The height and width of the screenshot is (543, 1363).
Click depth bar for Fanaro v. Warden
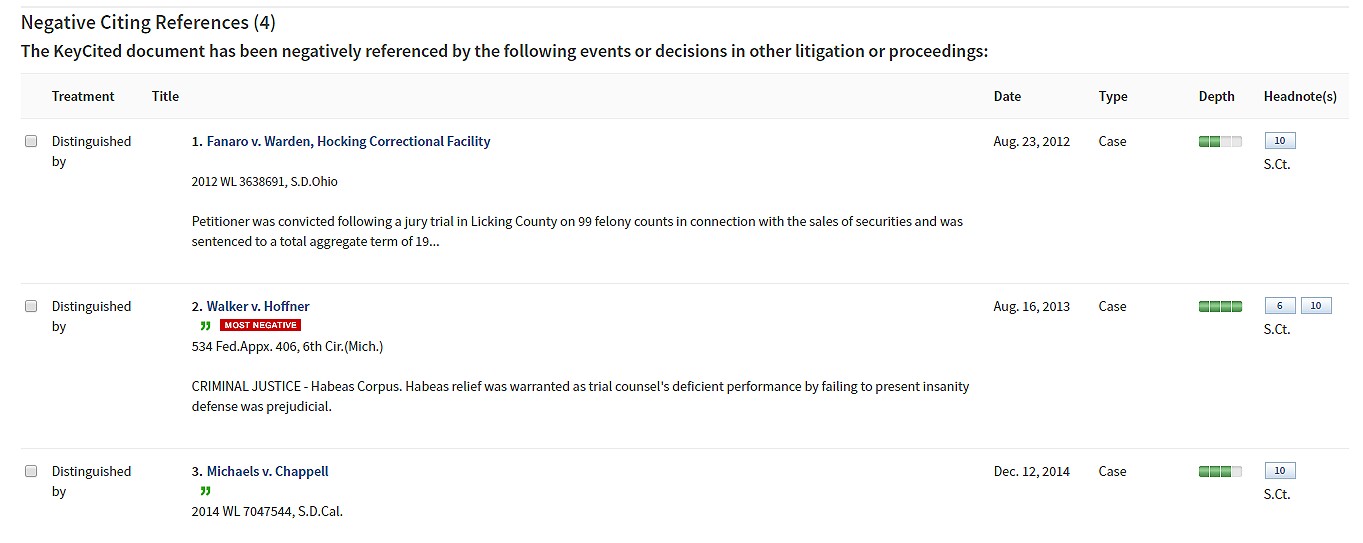click(1220, 142)
